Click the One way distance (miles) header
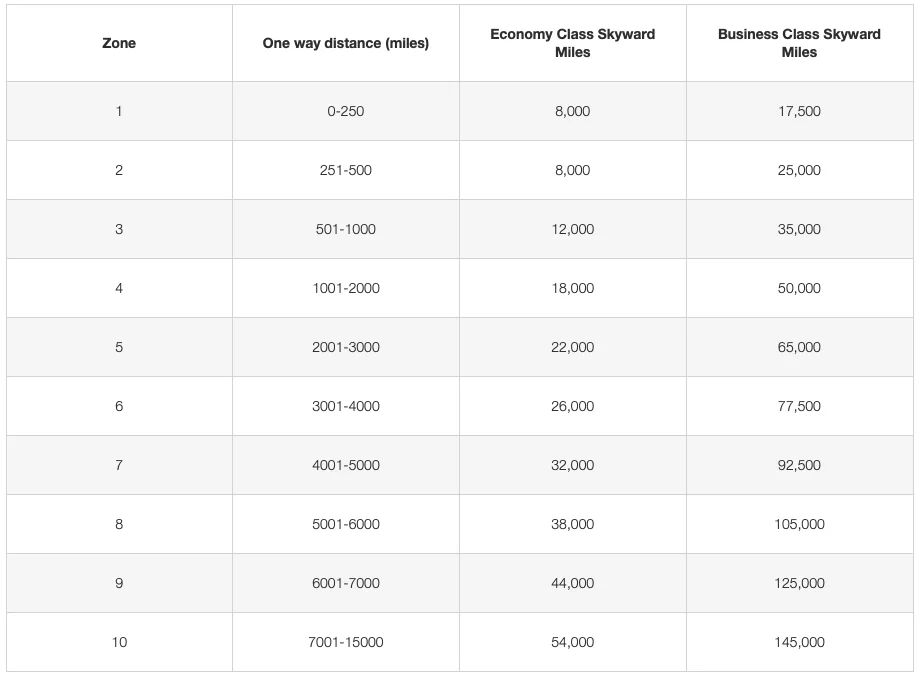Image resolution: width=923 pixels, height=681 pixels. point(345,43)
